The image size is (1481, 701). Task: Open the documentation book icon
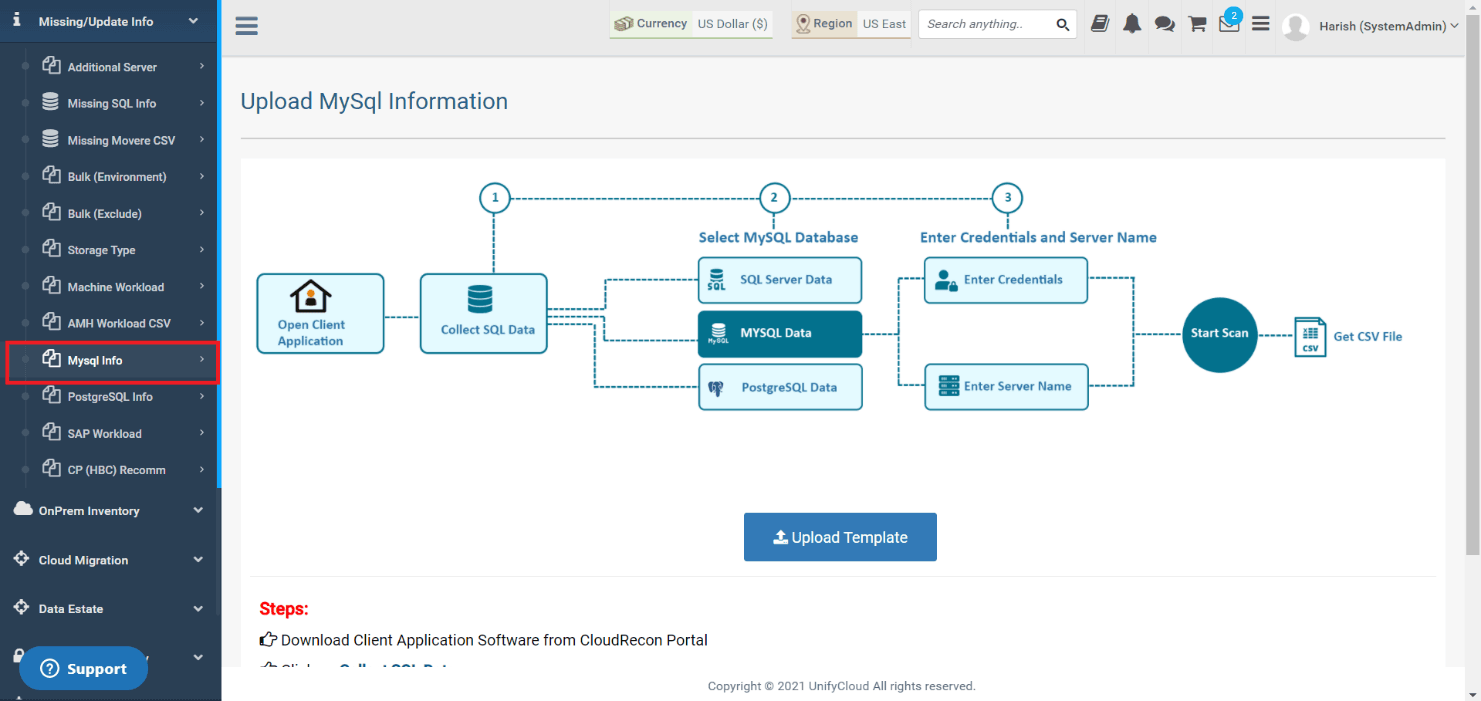click(x=1100, y=24)
